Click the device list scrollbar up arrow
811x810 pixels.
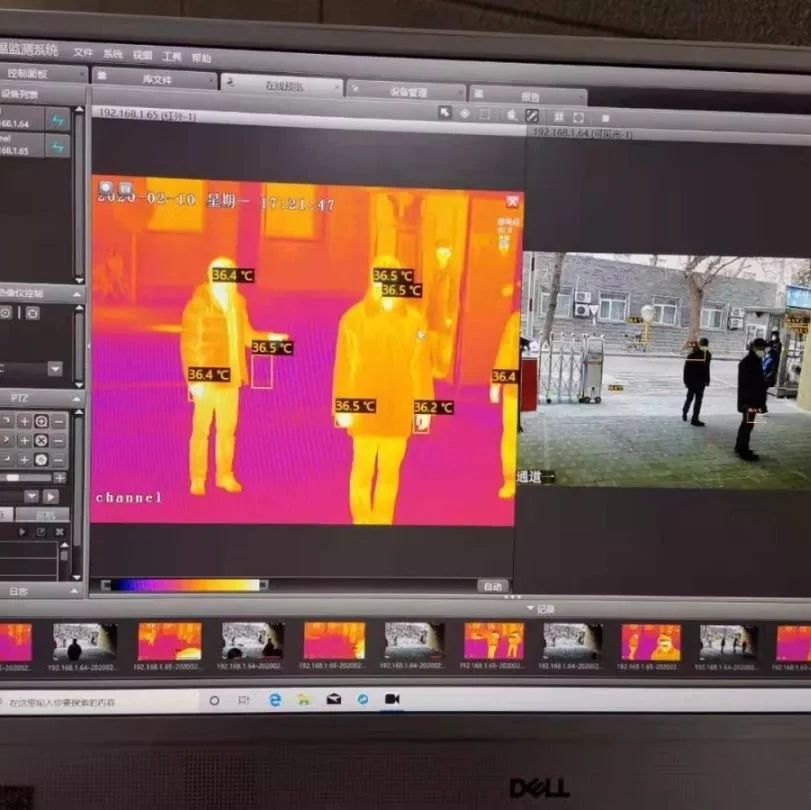point(79,109)
